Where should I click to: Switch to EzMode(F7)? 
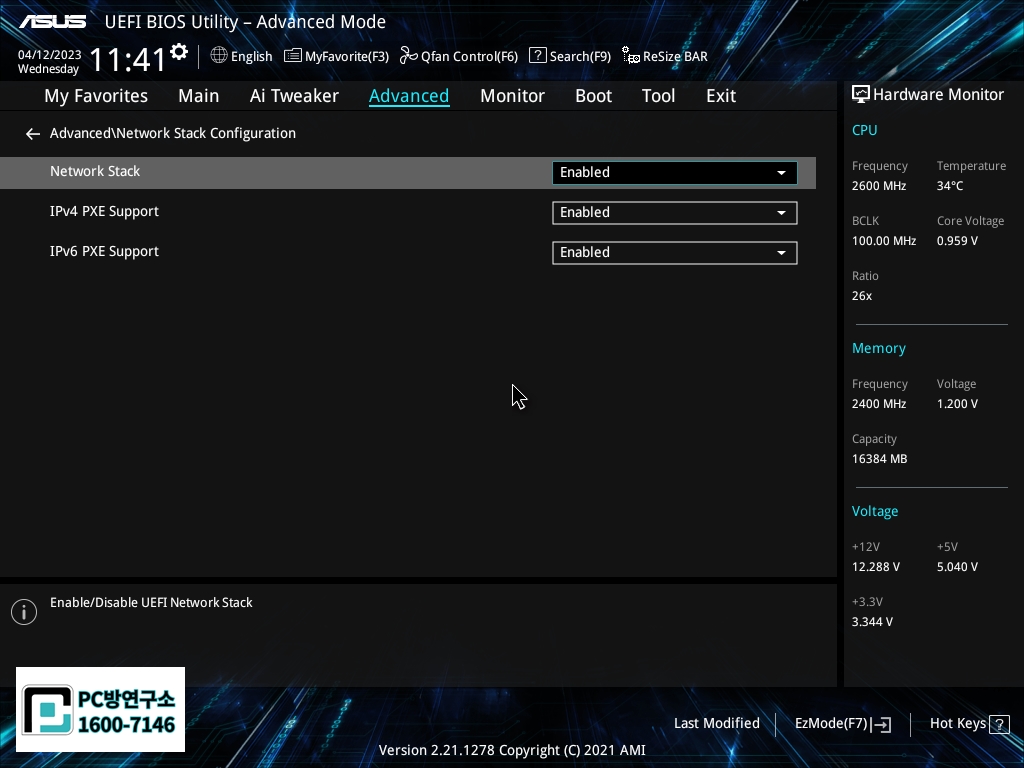(831, 724)
